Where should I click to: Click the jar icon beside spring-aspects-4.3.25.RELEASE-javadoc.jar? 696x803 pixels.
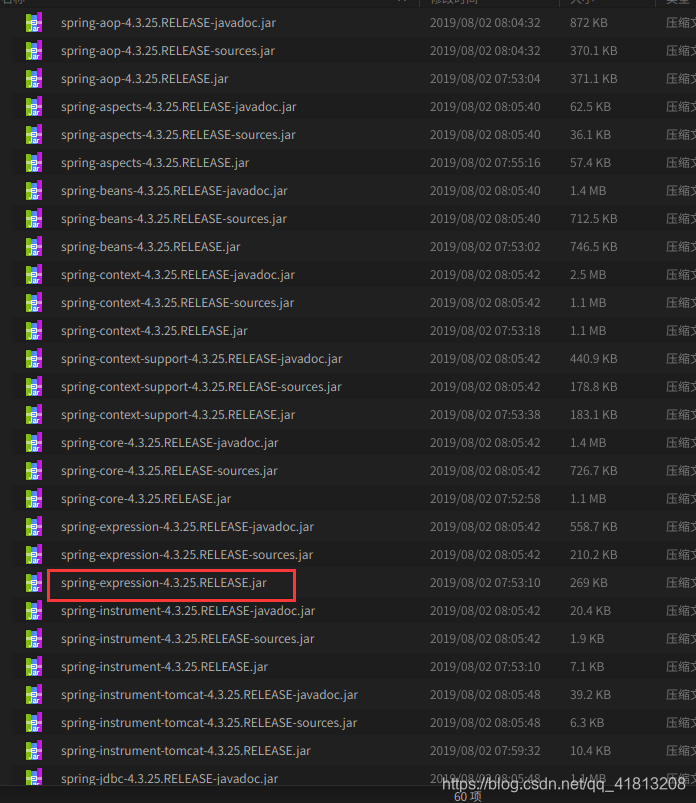pyautogui.click(x=34, y=107)
